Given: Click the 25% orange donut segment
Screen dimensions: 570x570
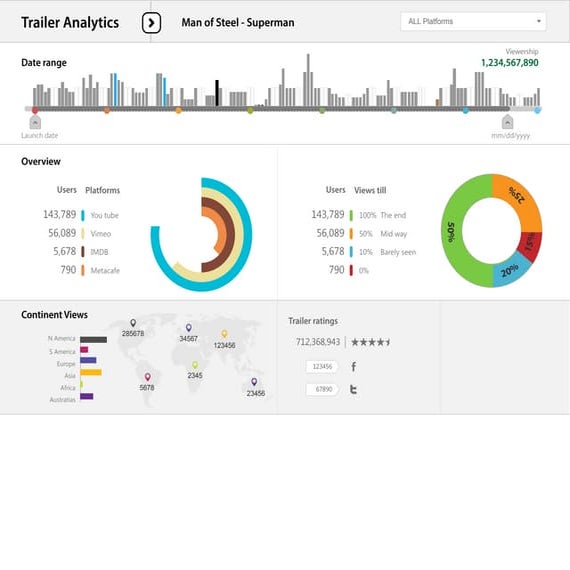Looking at the screenshot, I should click(x=521, y=198).
